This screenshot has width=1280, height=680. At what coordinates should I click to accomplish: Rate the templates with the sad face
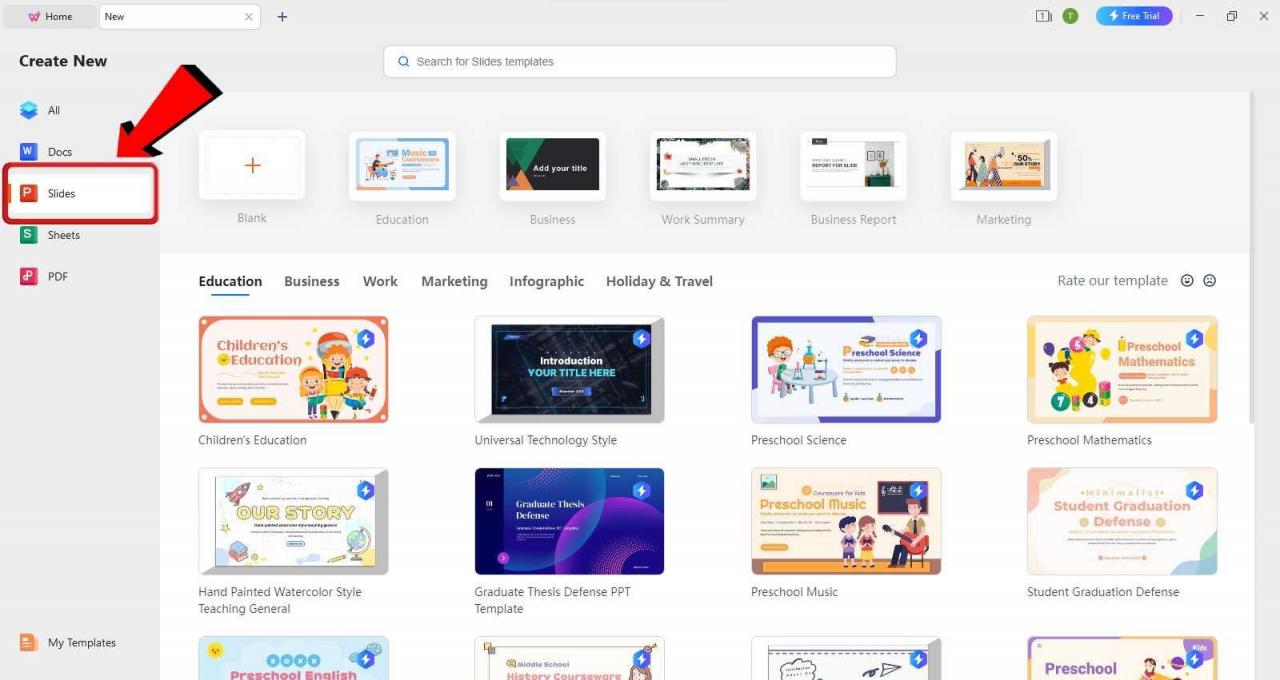(1210, 281)
